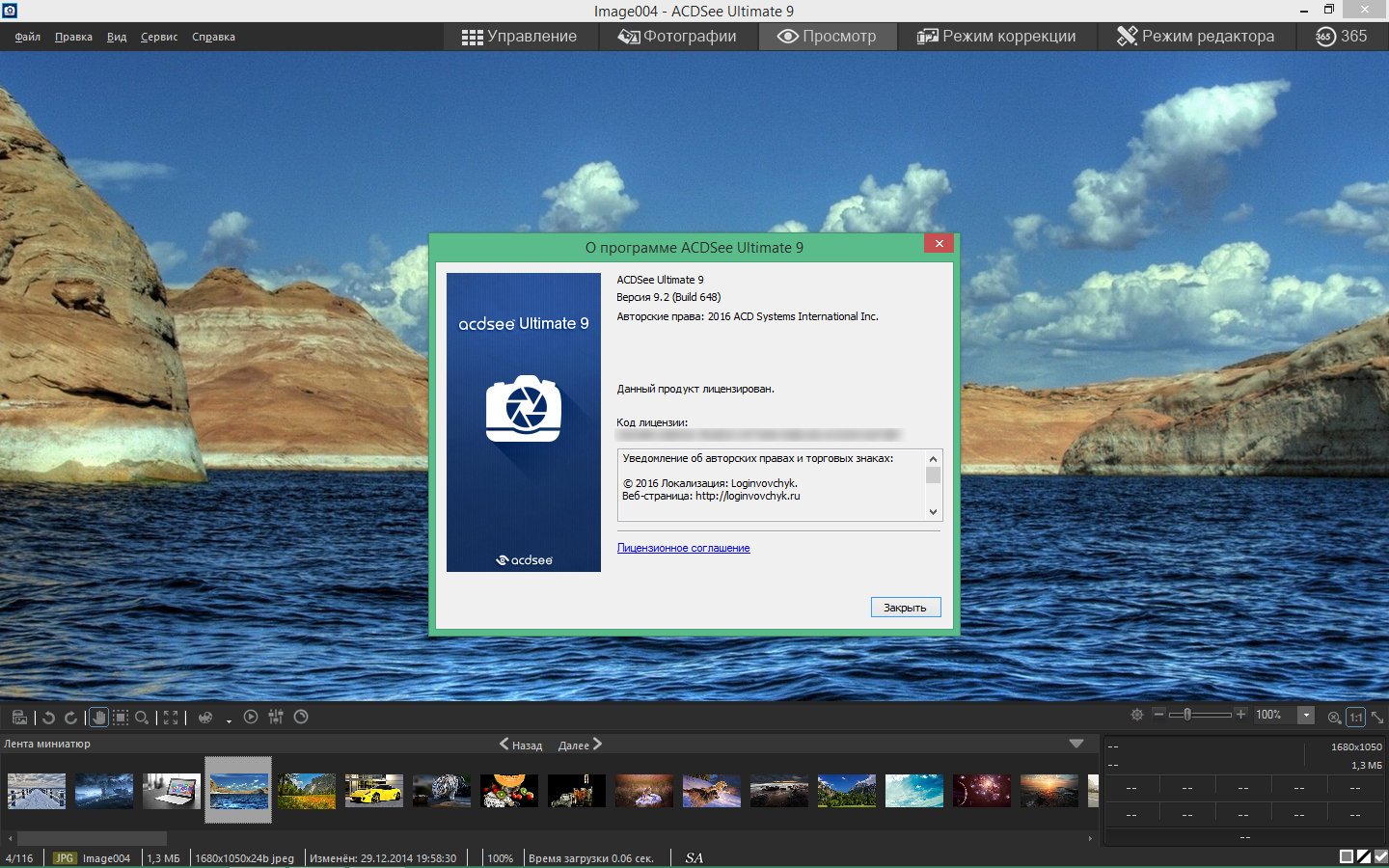Select the sunset coast thumbnail

pos(1049,791)
